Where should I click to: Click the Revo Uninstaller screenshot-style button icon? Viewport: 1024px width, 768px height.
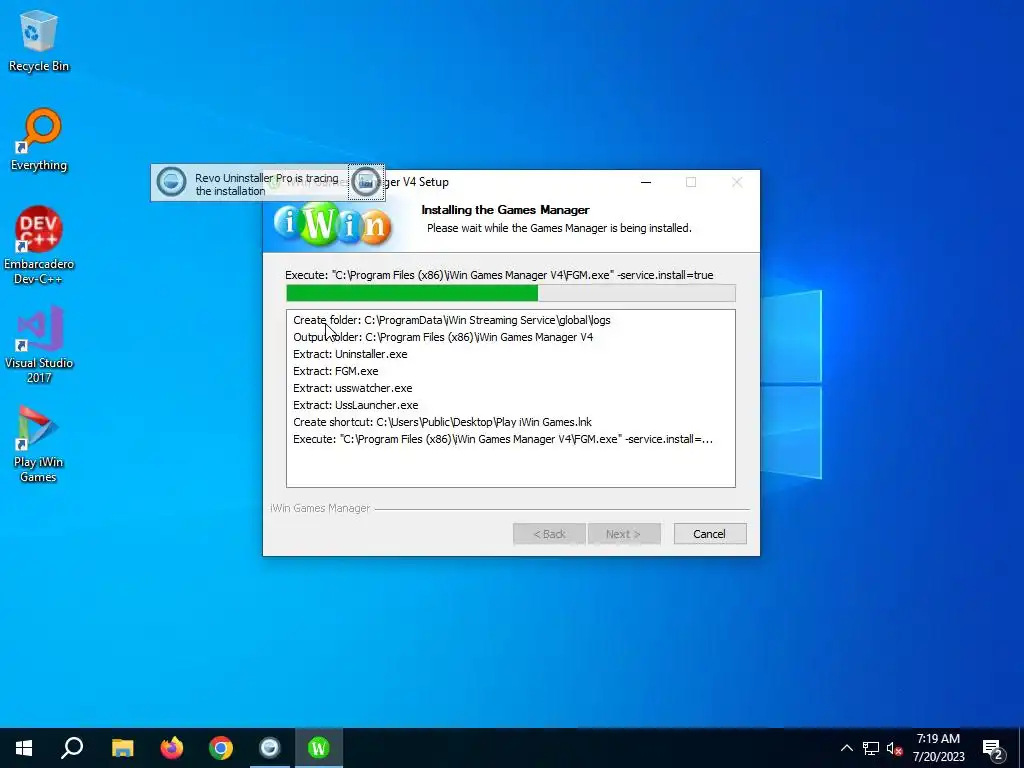(x=366, y=182)
